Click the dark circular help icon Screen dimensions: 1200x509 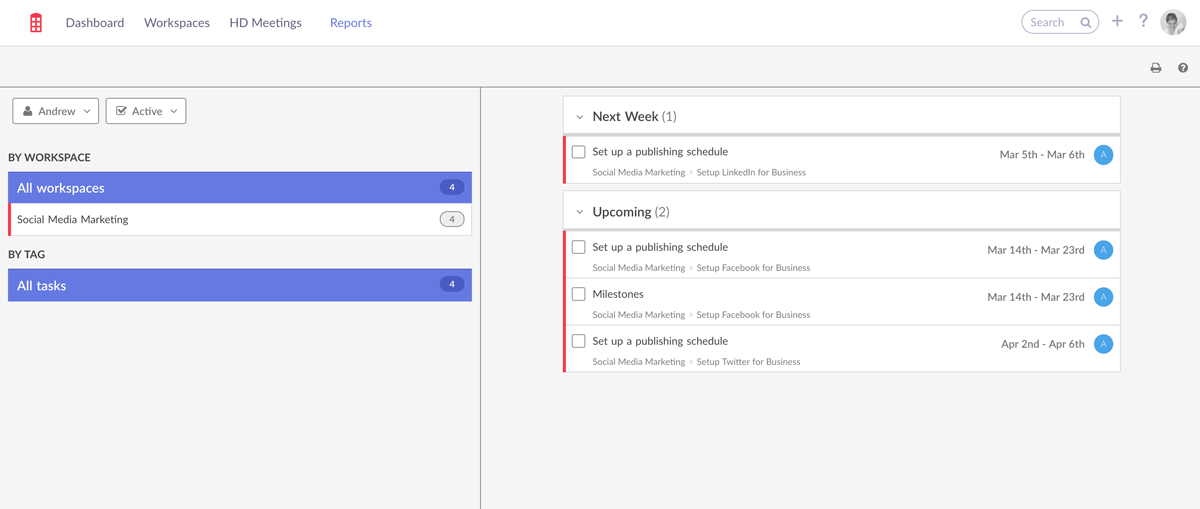(x=1183, y=68)
